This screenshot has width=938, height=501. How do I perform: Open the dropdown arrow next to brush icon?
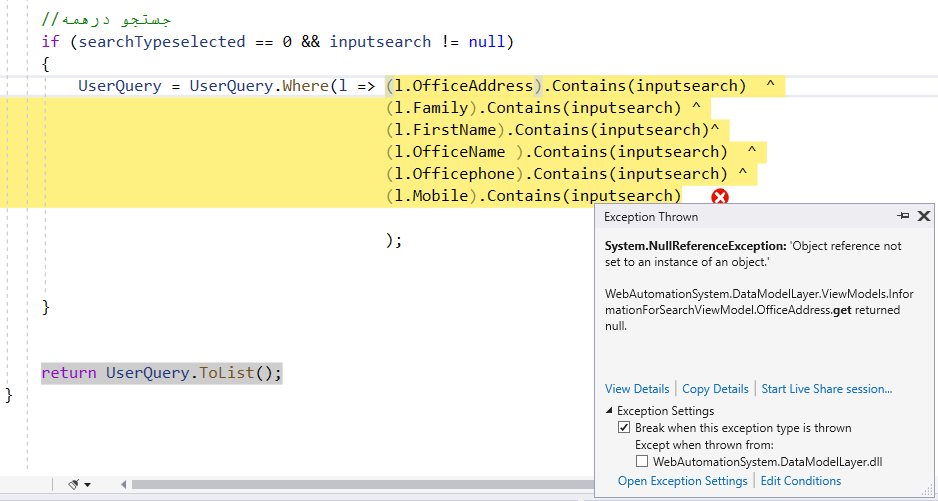tap(87, 485)
